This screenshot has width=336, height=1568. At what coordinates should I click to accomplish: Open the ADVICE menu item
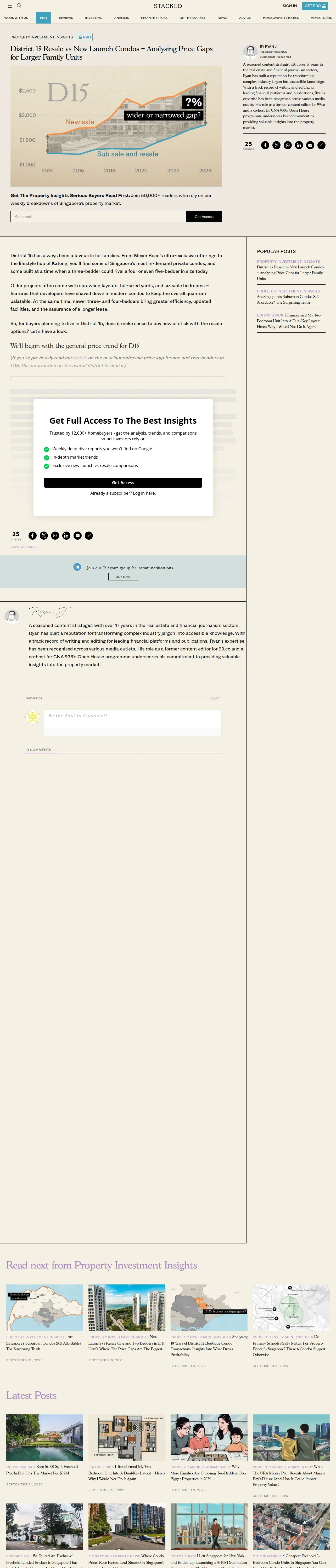pos(244,18)
